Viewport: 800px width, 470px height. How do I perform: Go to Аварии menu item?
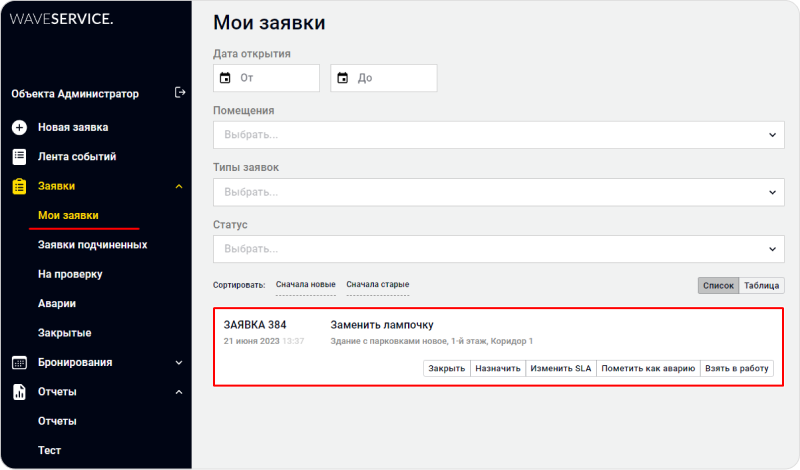[x=57, y=303]
